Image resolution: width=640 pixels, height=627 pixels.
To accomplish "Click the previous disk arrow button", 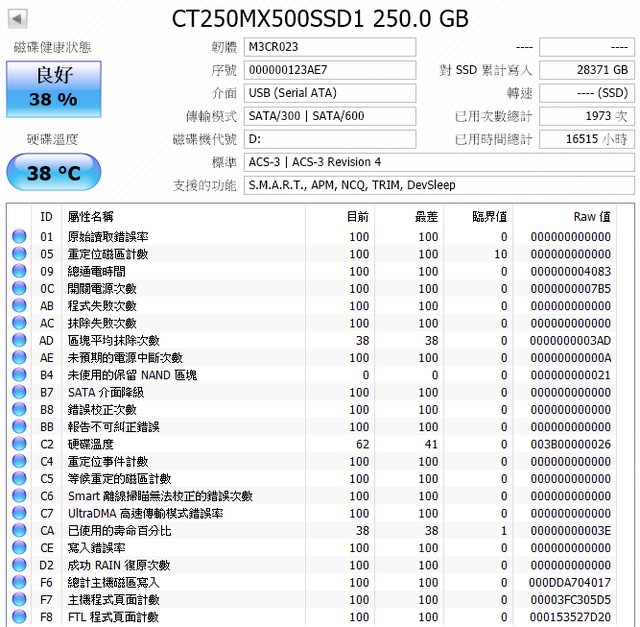I will coord(17,18).
